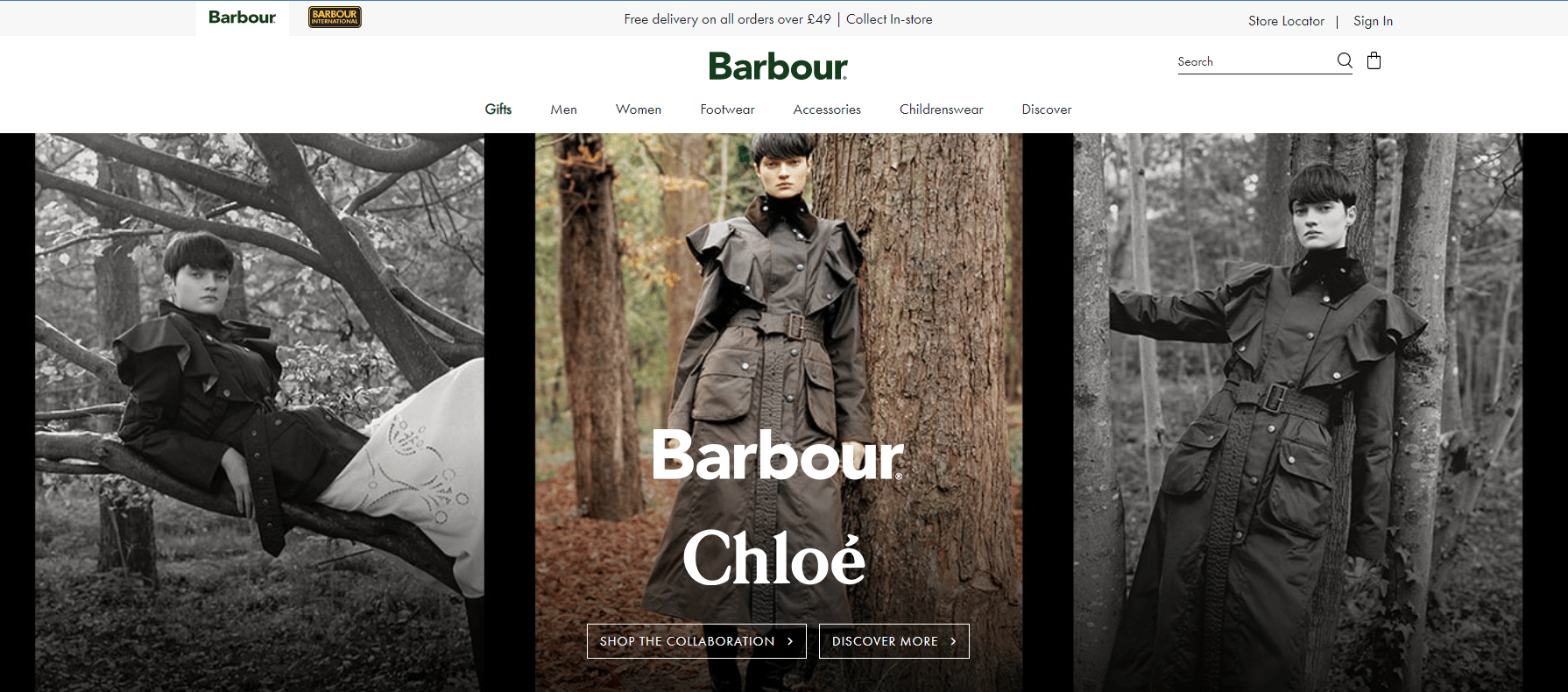Click the Barbour brand tab logo in top bar
1568x692 pixels.
point(242,18)
